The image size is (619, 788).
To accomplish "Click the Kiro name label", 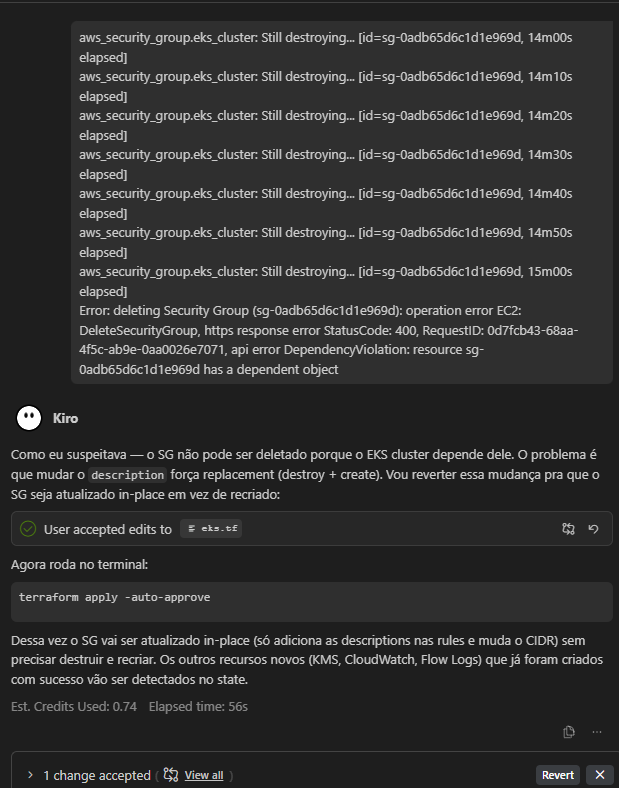I will pos(65,418).
